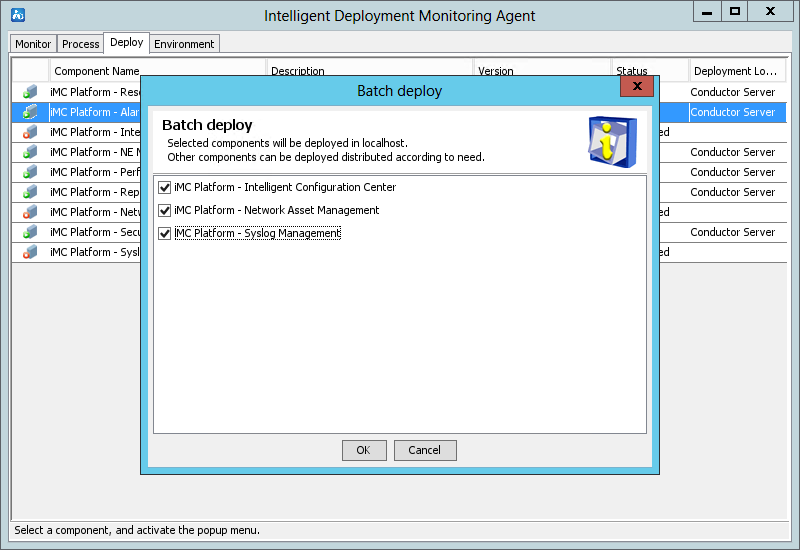Click the Syslog Management label text

pyautogui.click(x=258, y=233)
